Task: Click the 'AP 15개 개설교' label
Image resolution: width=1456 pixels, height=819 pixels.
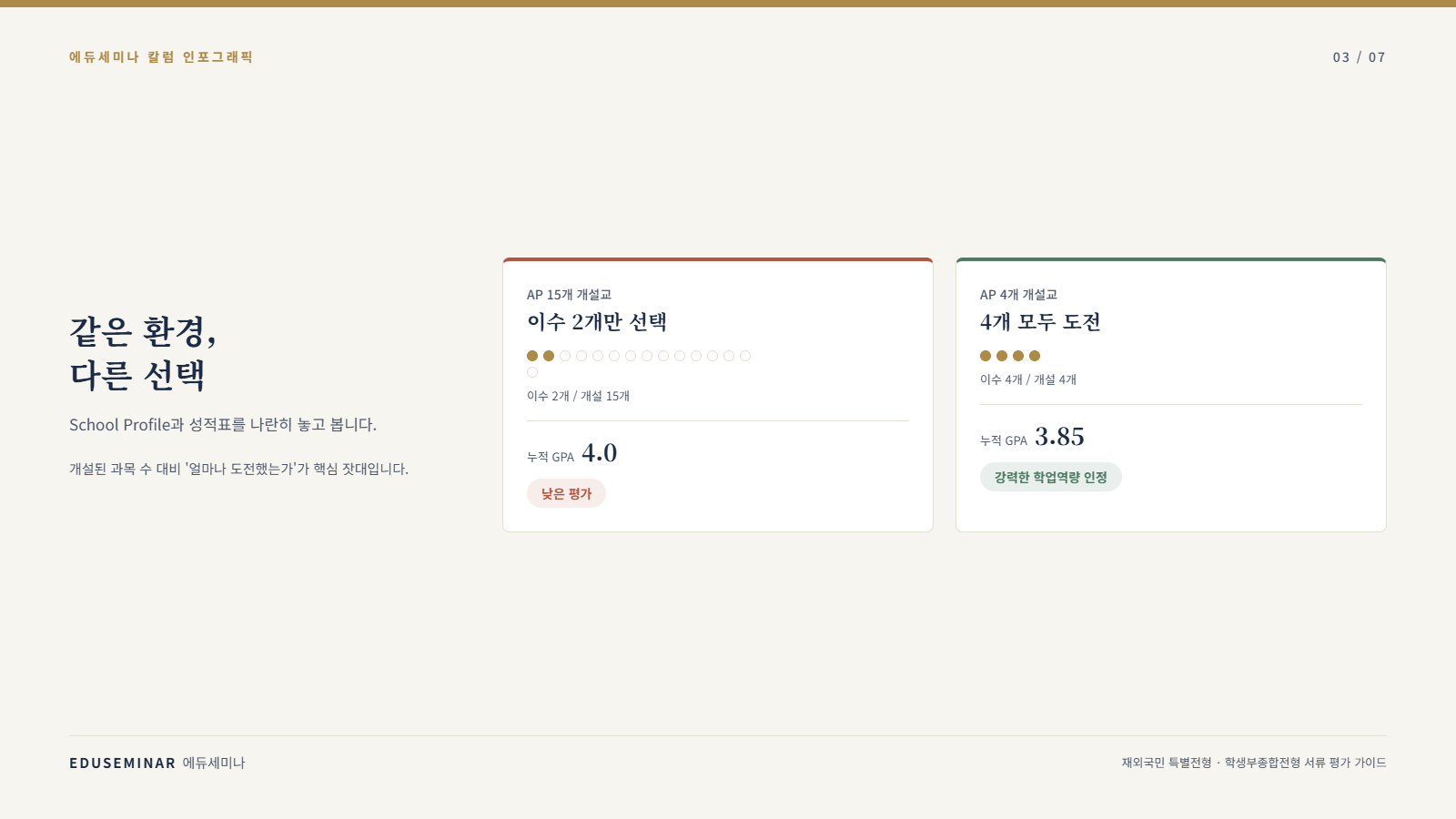Action: click(569, 295)
